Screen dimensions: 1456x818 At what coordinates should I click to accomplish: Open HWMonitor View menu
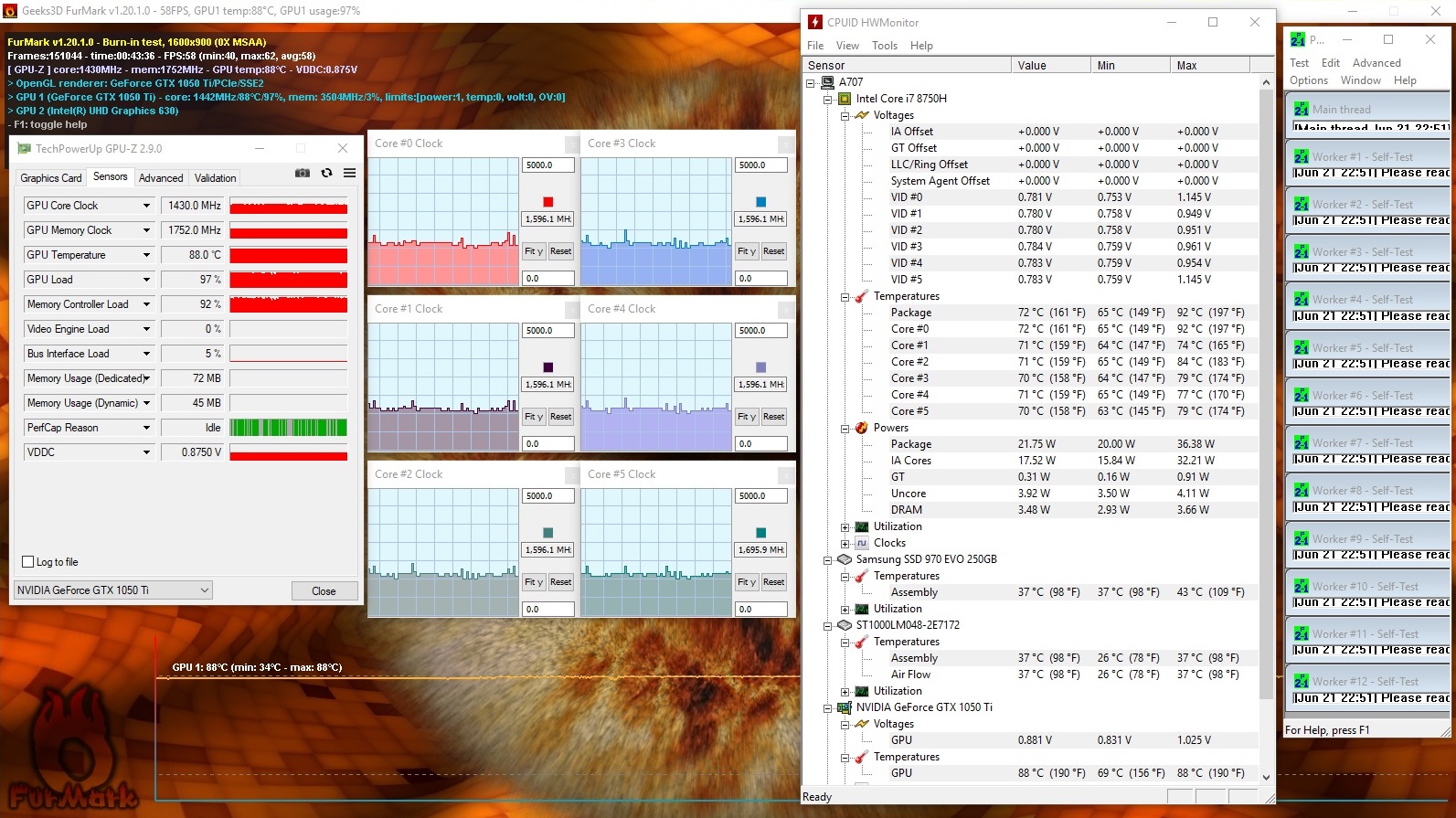coord(847,46)
